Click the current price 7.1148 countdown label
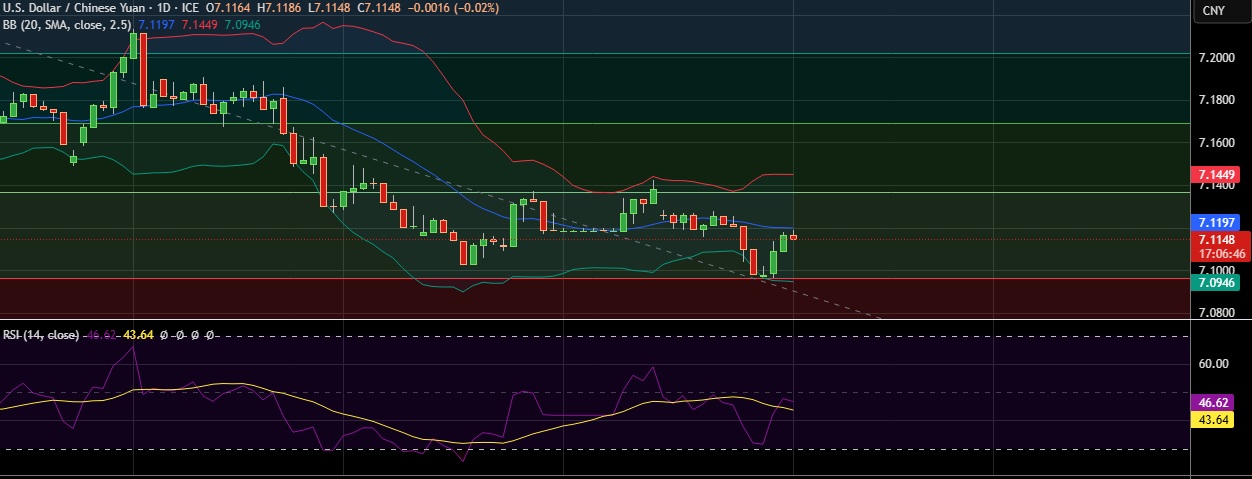The width and height of the screenshot is (1252, 479). pos(1219,247)
